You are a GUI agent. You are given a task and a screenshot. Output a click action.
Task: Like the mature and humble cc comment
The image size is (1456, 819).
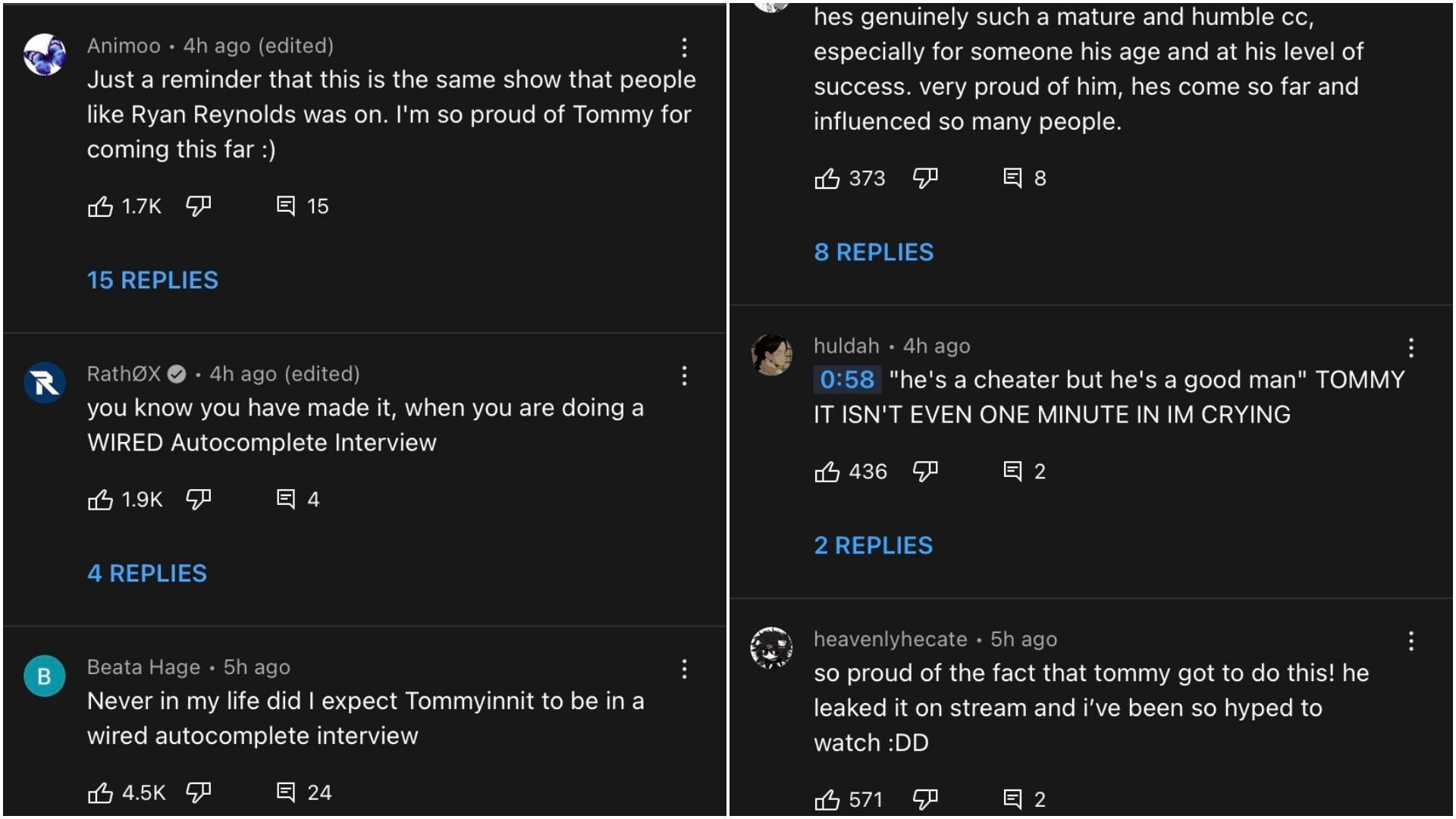click(827, 178)
